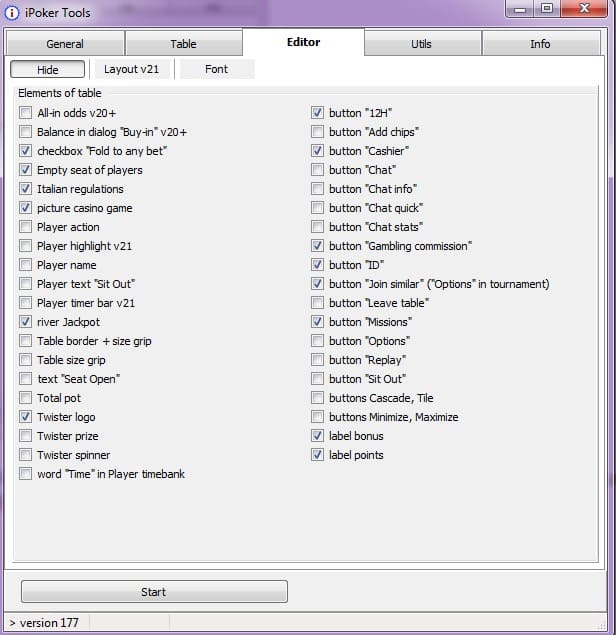The image size is (616, 635).
Task: Click the iPoker Tools info icon in title bar
Action: [x=12, y=13]
